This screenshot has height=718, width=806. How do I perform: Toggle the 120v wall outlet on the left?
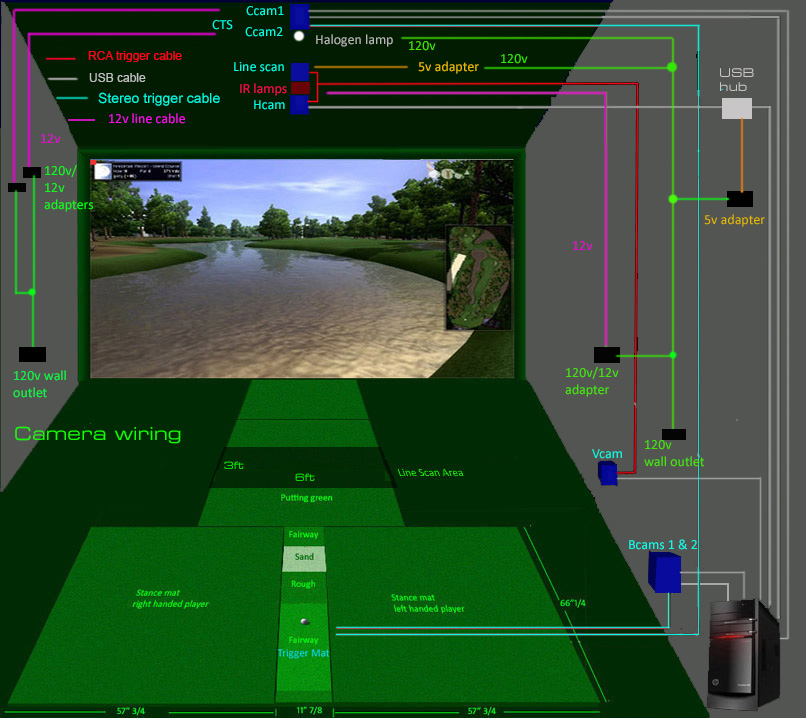click(32, 354)
